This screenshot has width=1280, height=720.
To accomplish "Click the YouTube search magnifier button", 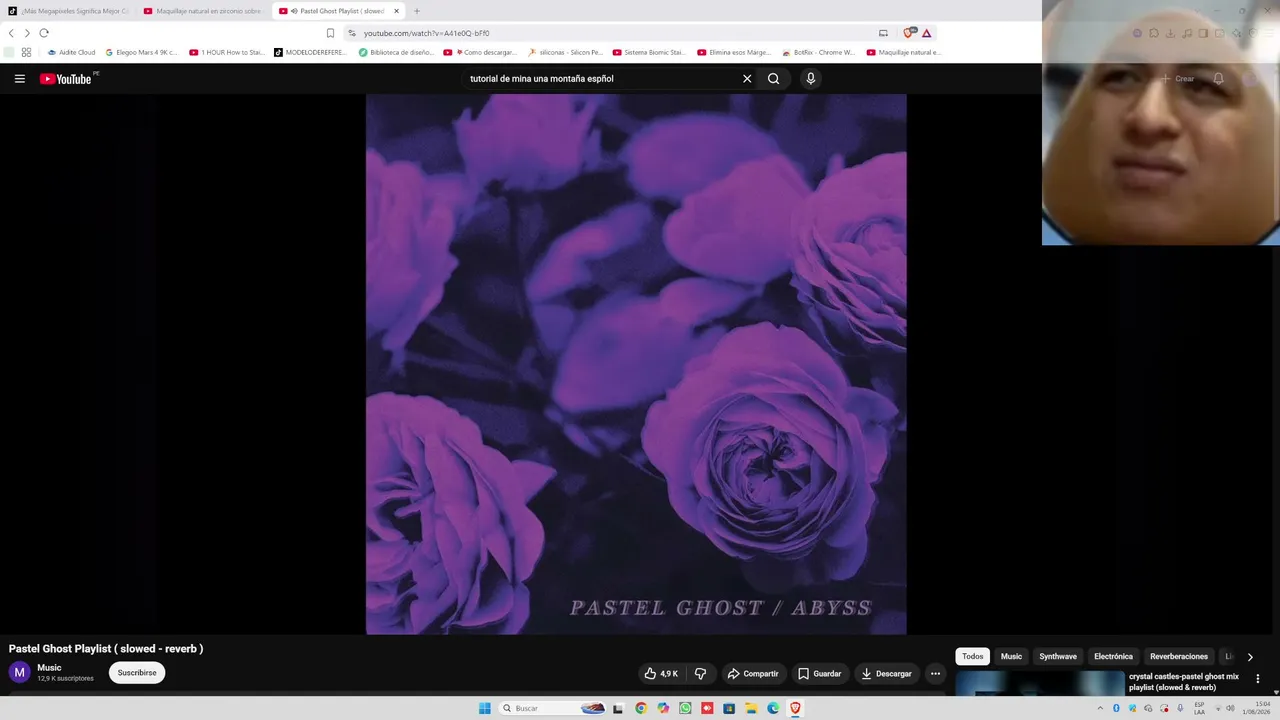I will (x=773, y=79).
